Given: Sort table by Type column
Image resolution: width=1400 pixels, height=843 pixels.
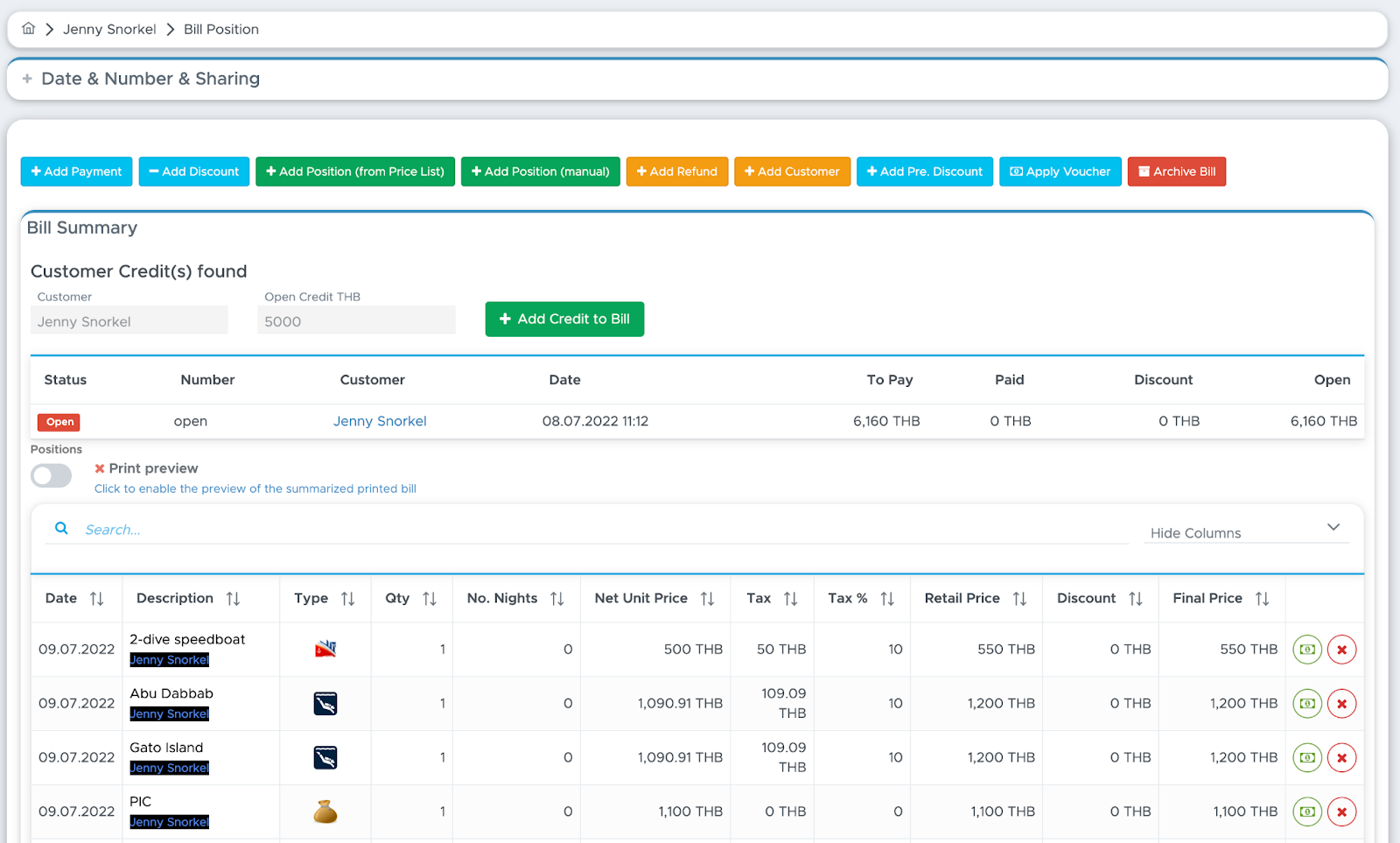Looking at the screenshot, I should (347, 599).
